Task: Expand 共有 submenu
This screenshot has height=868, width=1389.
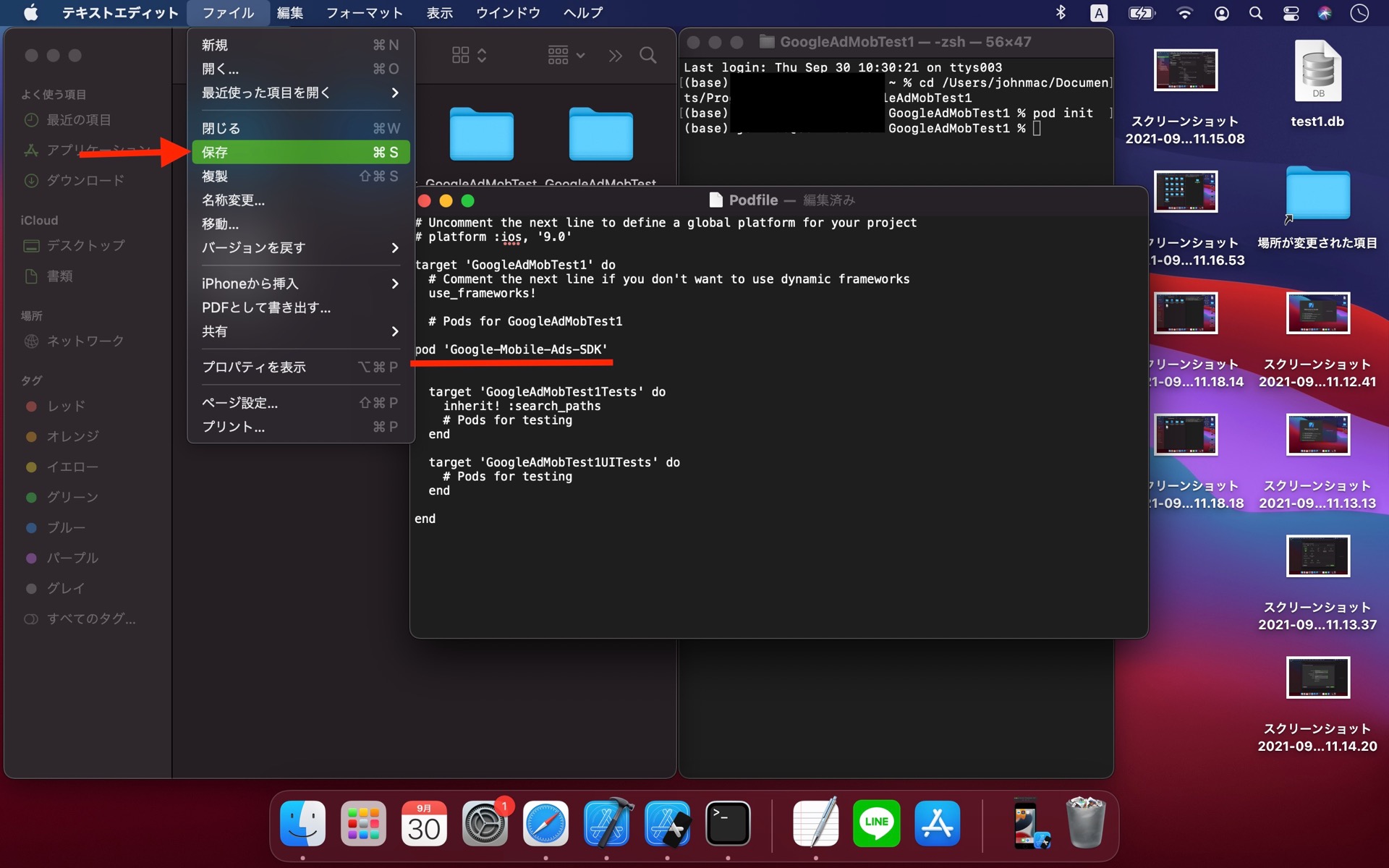Action: [x=300, y=331]
